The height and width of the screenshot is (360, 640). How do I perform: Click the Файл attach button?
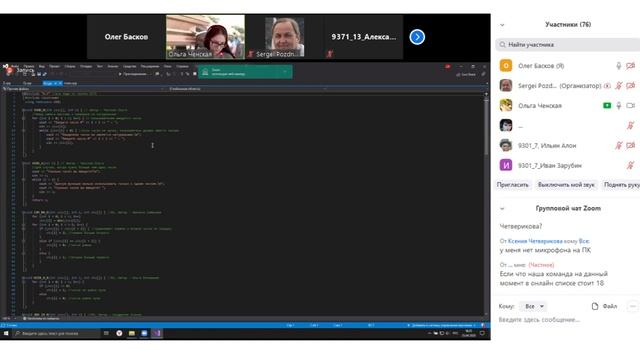click(x=604, y=307)
